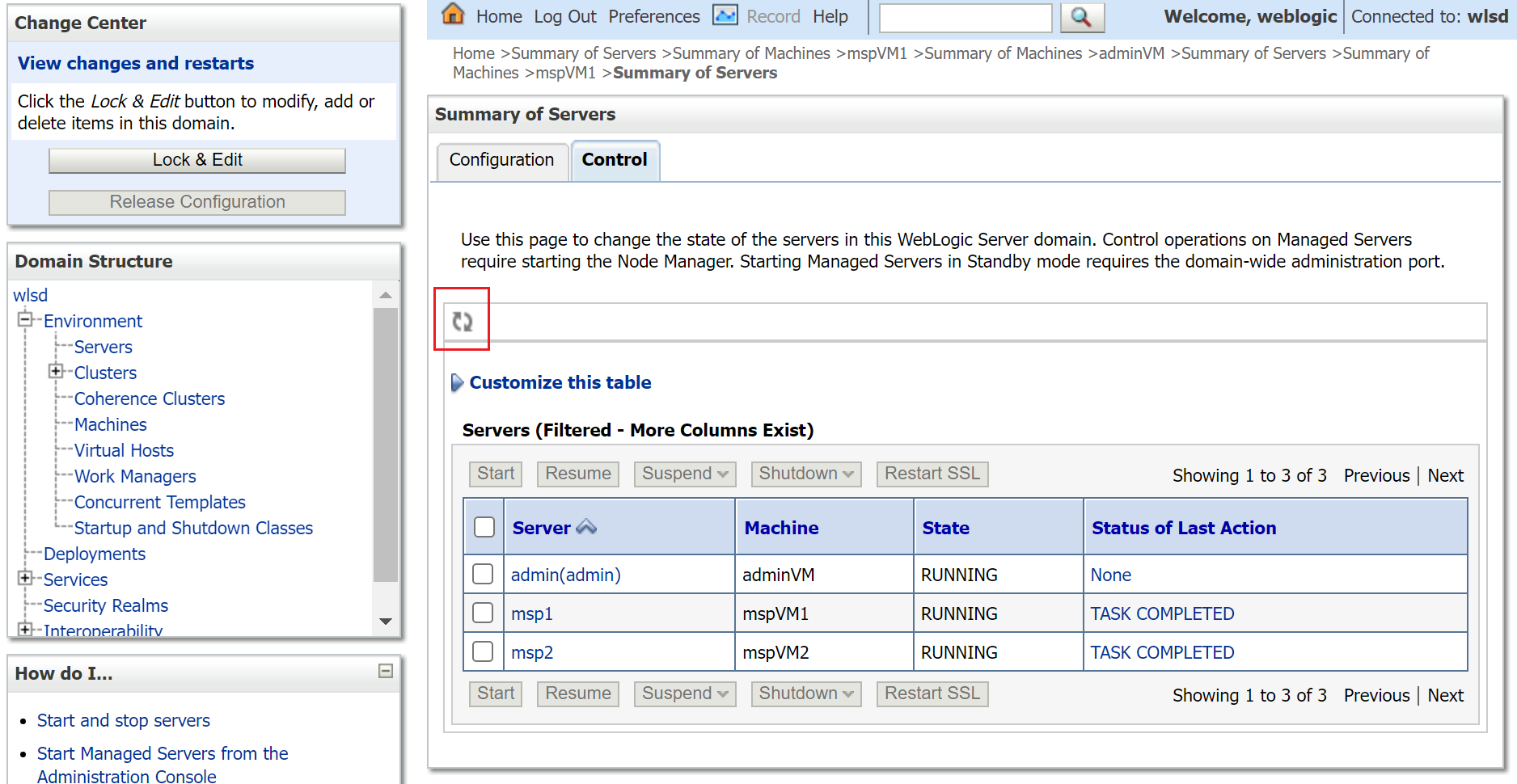Check the select-all checkbox in the table header
1517x784 pixels.
[x=483, y=525]
